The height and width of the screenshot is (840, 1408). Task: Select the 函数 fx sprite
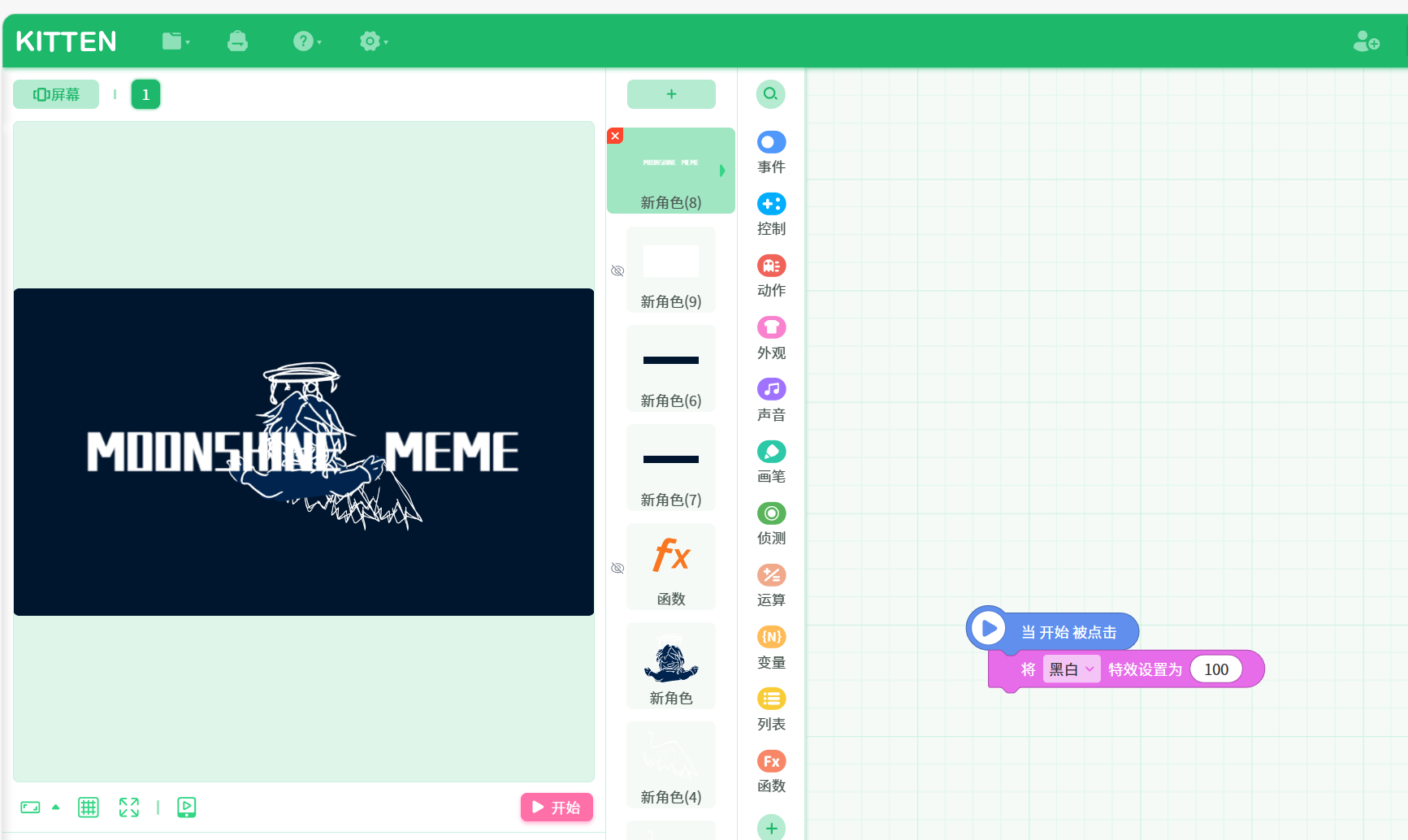point(671,567)
